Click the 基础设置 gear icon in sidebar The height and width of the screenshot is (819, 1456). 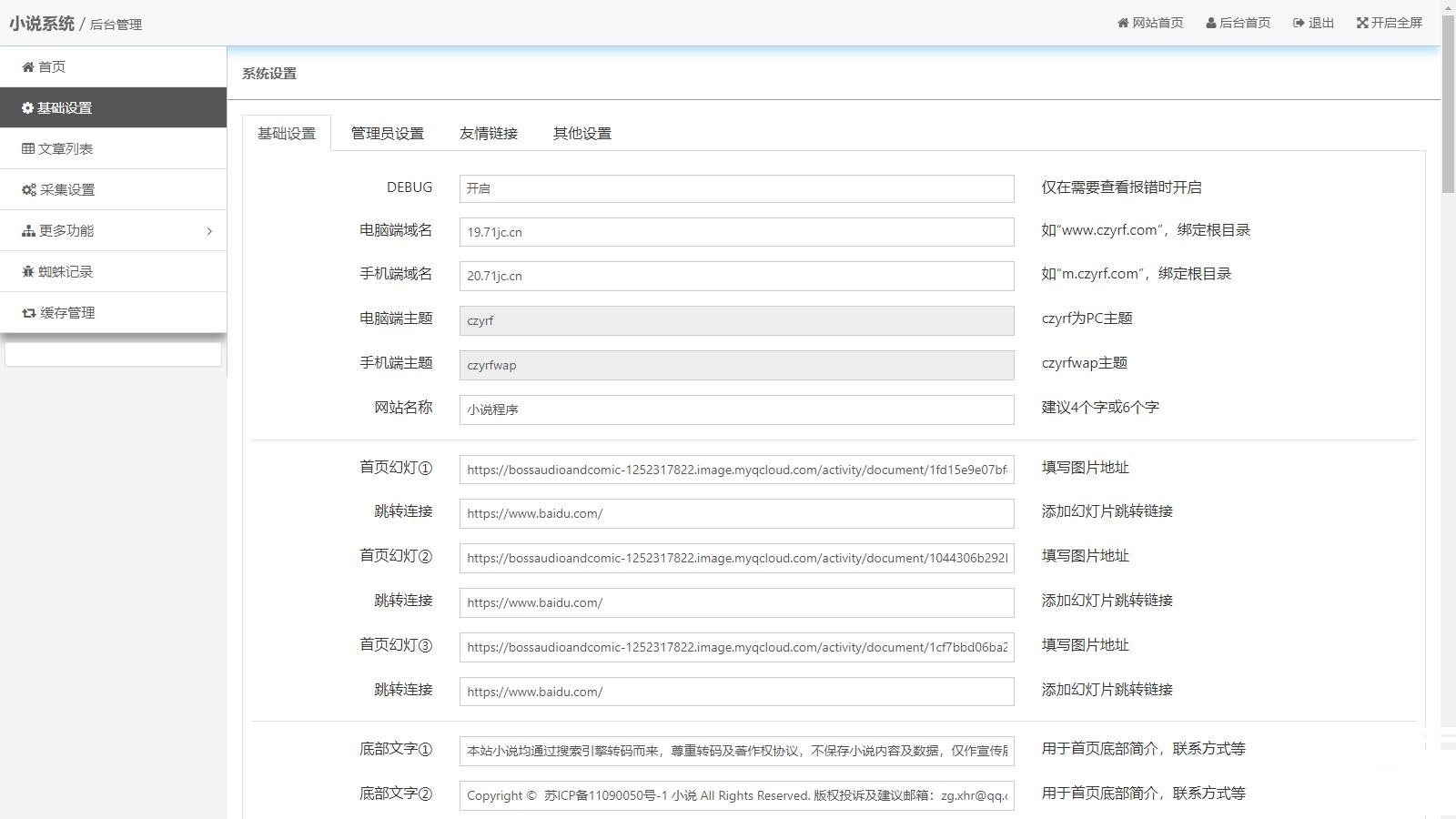26,106
